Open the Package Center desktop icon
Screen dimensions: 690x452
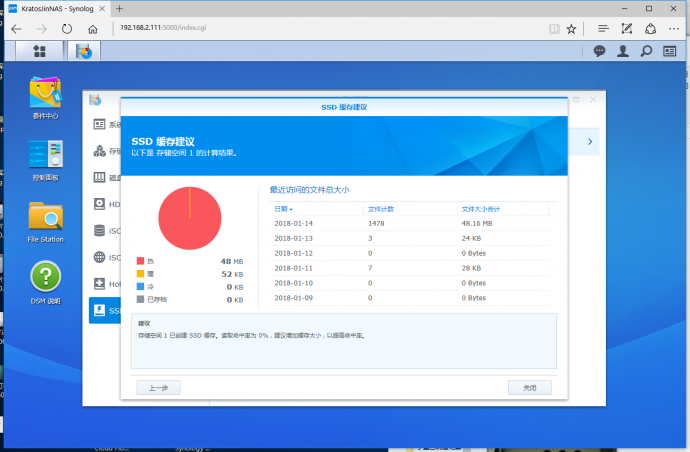pyautogui.click(x=45, y=98)
